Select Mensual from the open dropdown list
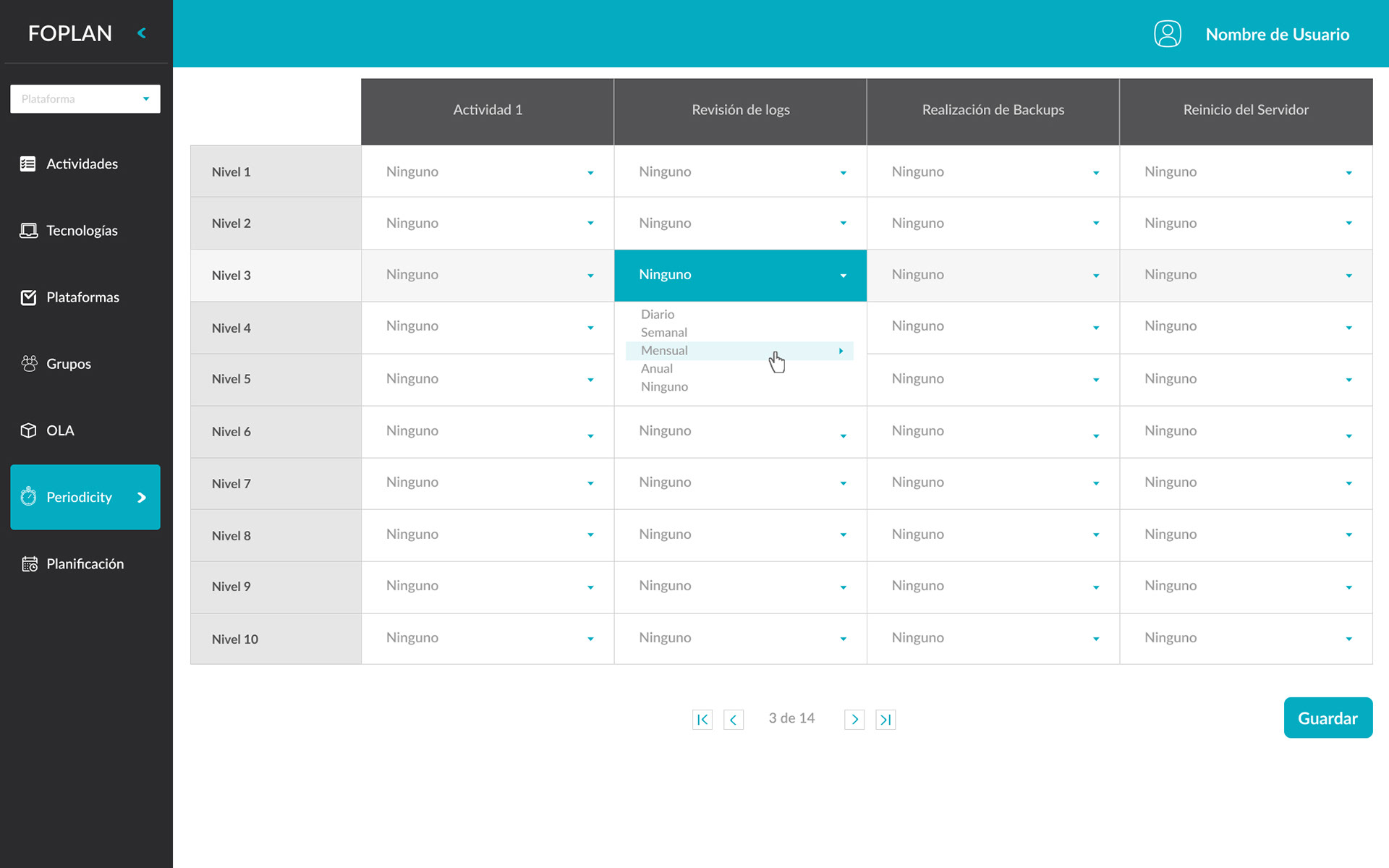The image size is (1389, 868). (x=665, y=351)
